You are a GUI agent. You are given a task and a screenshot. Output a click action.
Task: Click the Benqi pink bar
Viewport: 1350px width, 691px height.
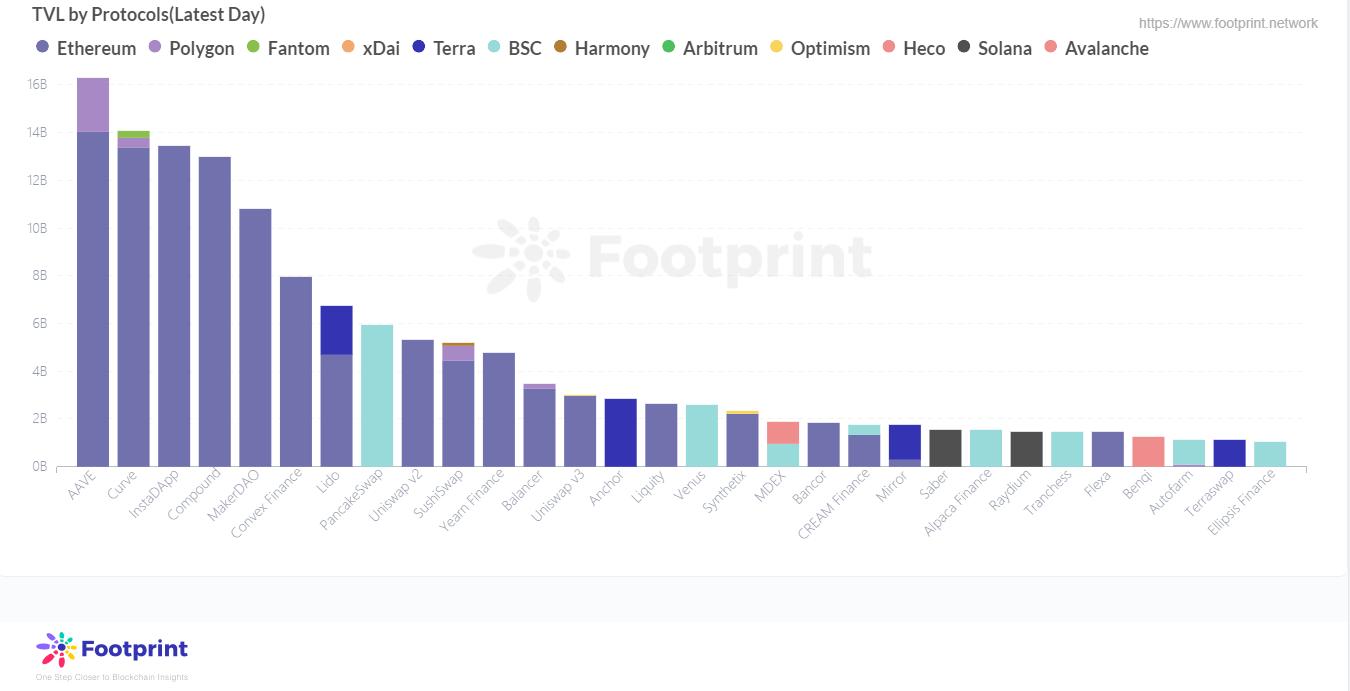click(x=1148, y=451)
